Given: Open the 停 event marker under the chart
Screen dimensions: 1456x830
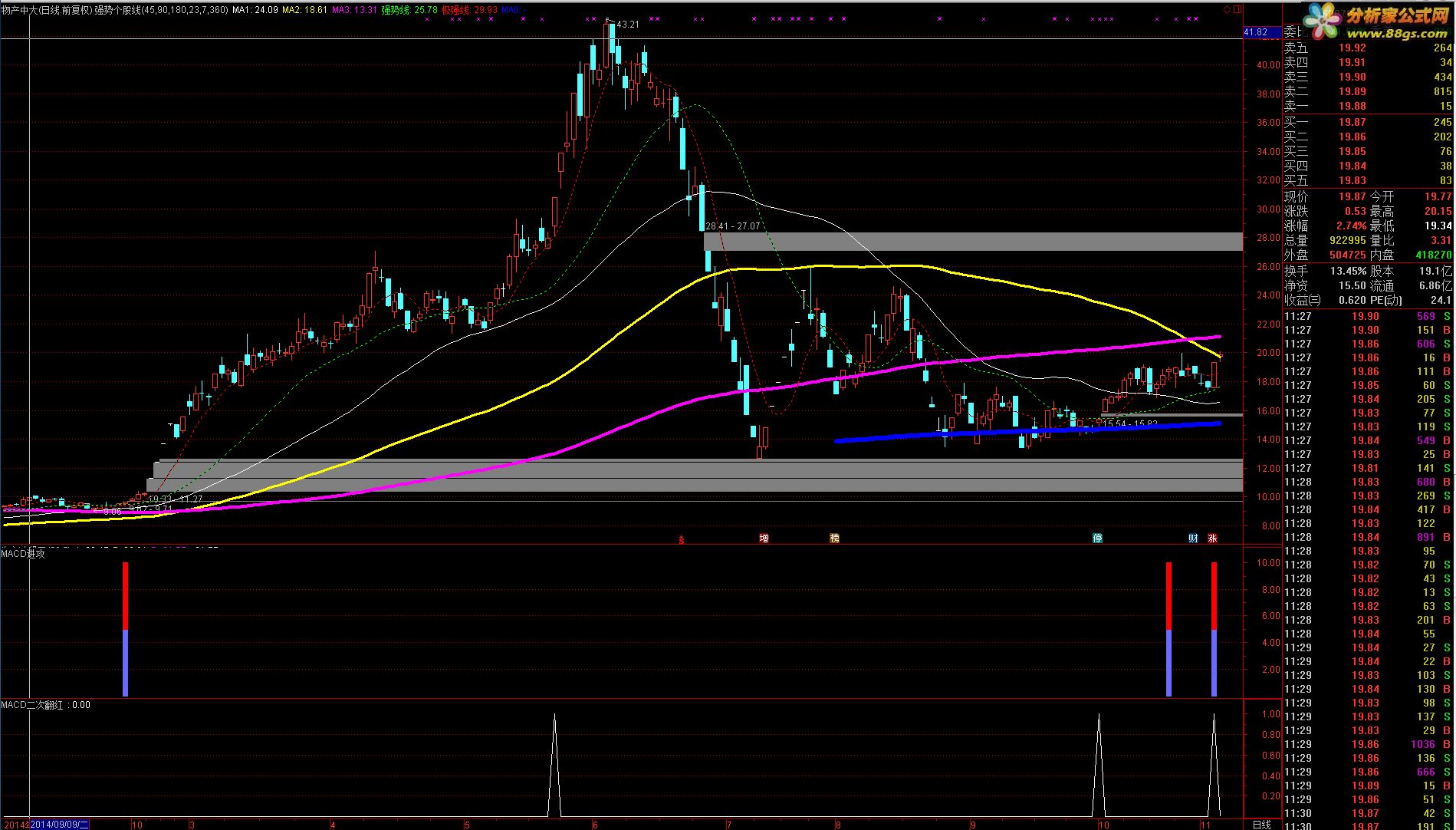Looking at the screenshot, I should pos(1097,539).
